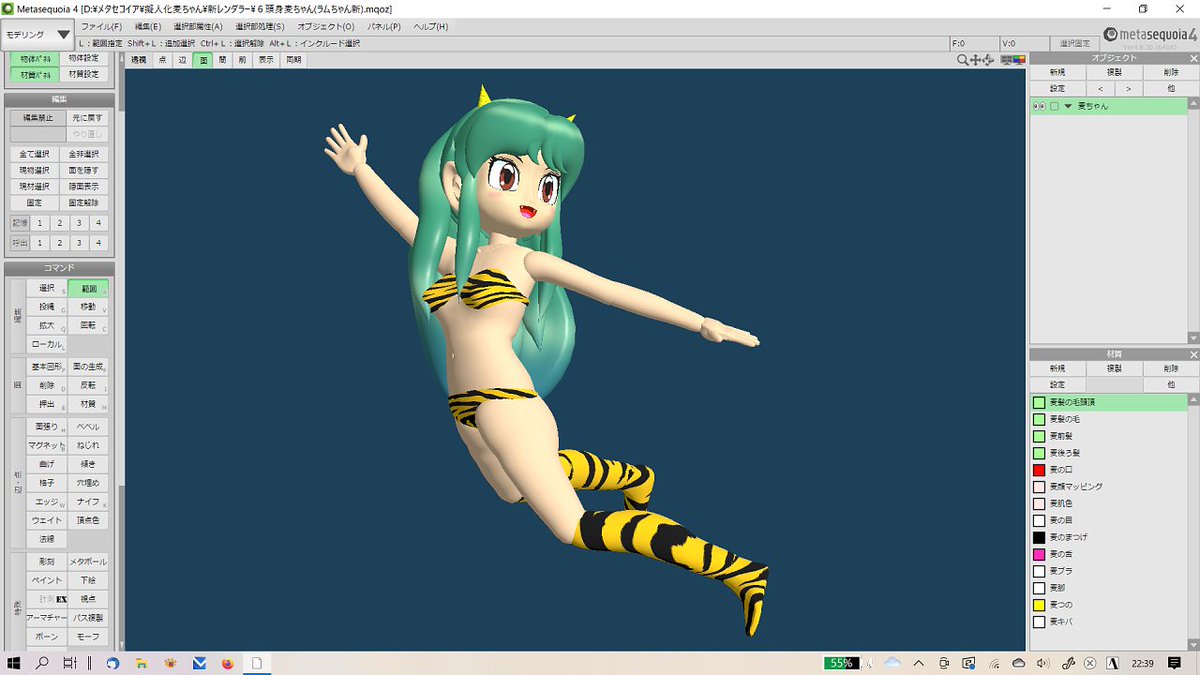Screen dimensions: 1200x675
Task: Open the ファイル(F) menu
Action: (101, 26)
